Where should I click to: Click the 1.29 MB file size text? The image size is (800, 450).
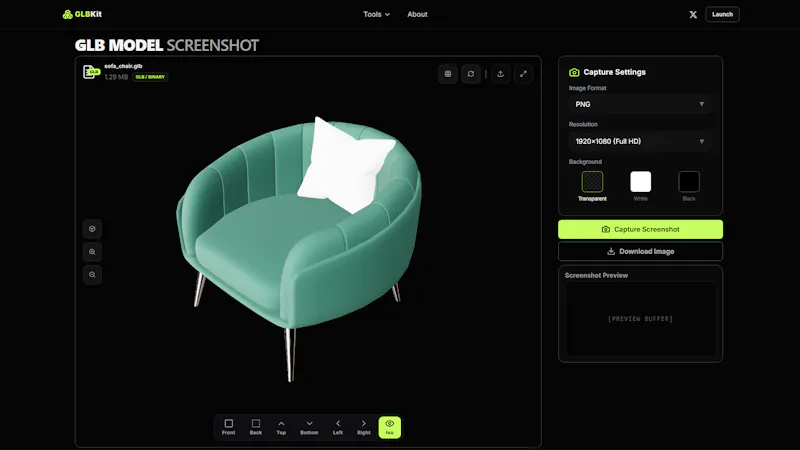pos(116,77)
